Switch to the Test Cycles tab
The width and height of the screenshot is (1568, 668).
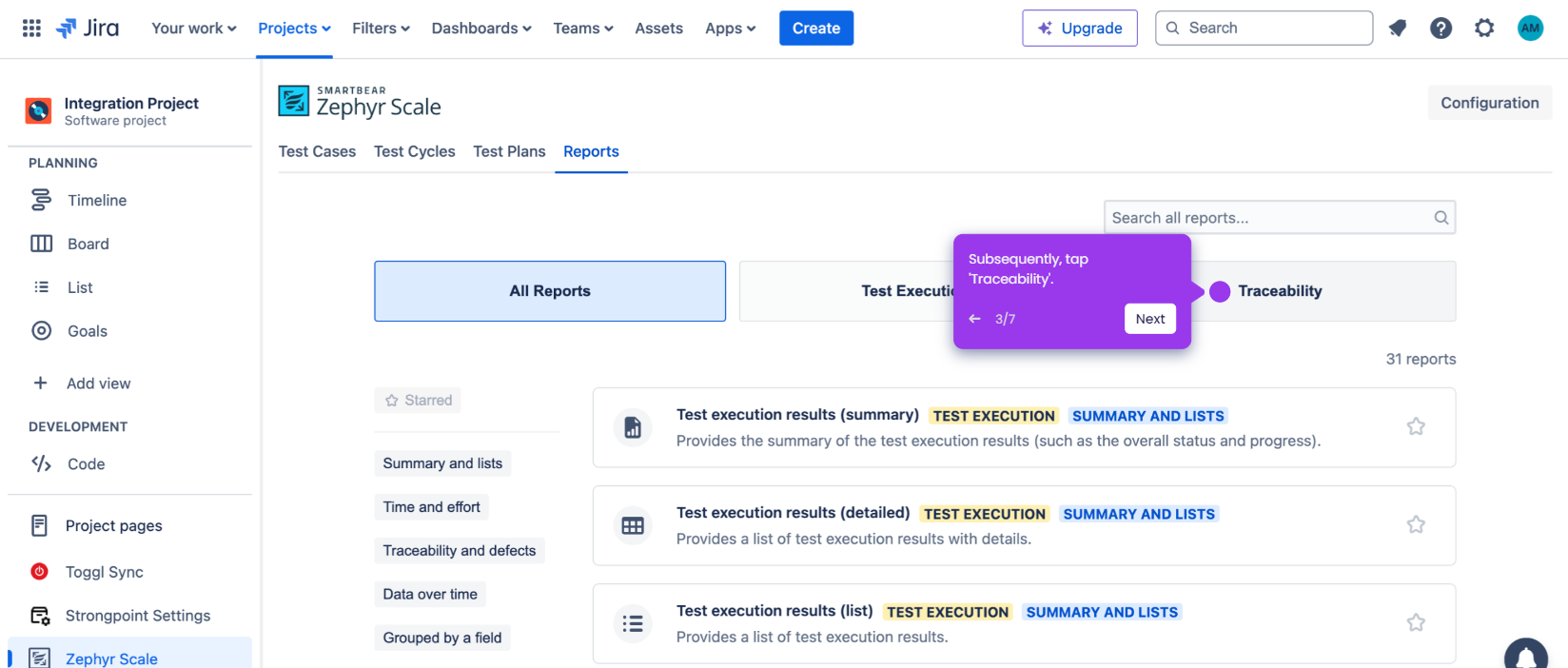point(415,151)
